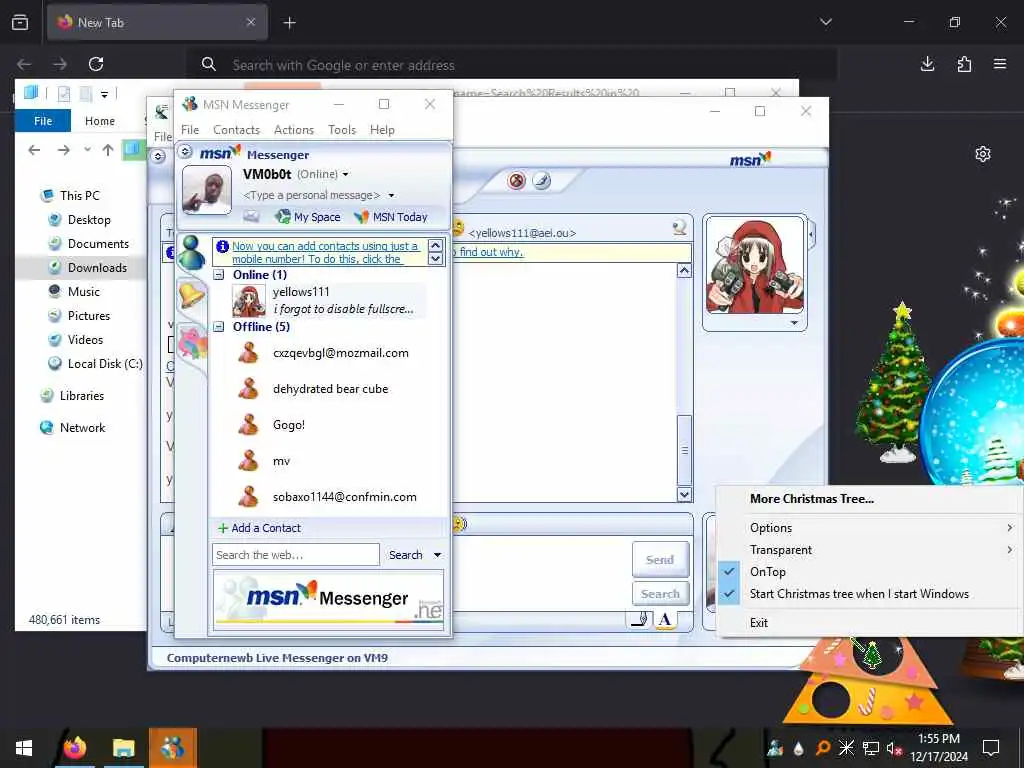Click yellows111's anime display picture

tap(755, 265)
